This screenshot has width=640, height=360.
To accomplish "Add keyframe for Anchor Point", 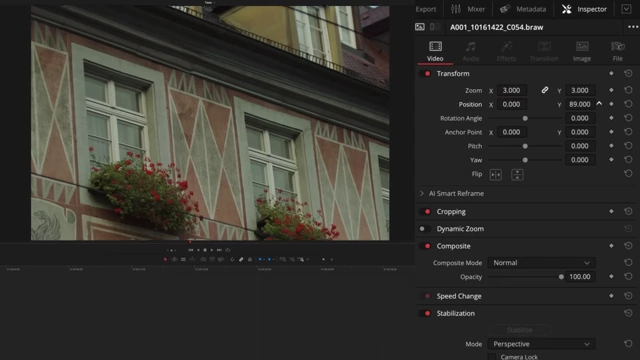I will (611, 132).
